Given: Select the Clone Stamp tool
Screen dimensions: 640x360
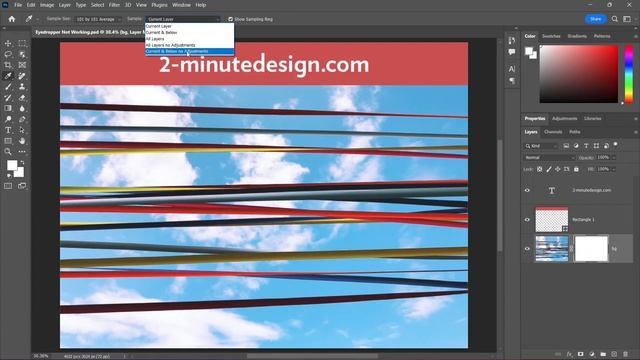Looking at the screenshot, I should 22,87.
